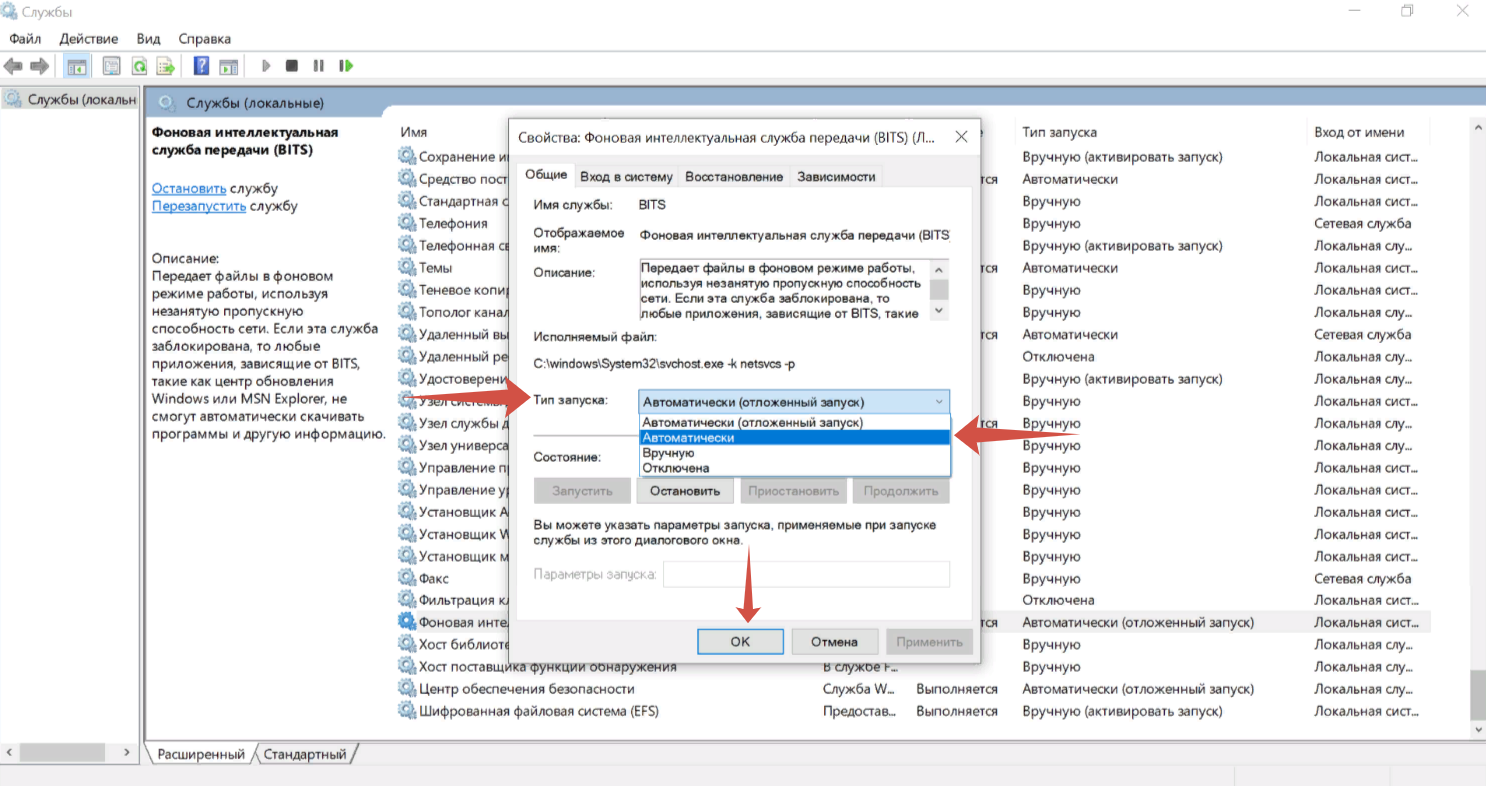This screenshot has width=1486, height=786.
Task: Click the Export List toolbar icon
Action: coord(166,66)
